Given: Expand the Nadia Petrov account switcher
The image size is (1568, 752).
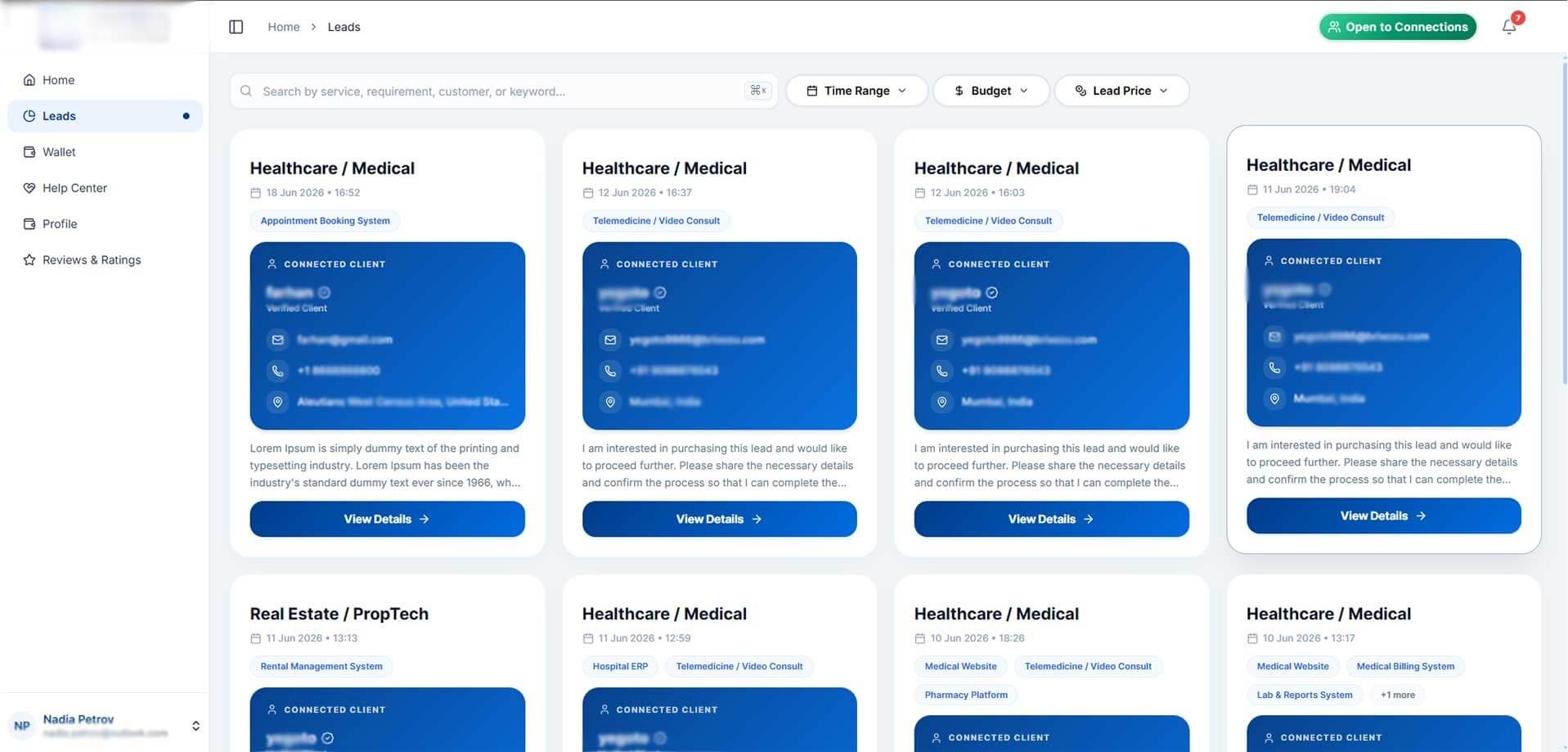Looking at the screenshot, I should (195, 726).
